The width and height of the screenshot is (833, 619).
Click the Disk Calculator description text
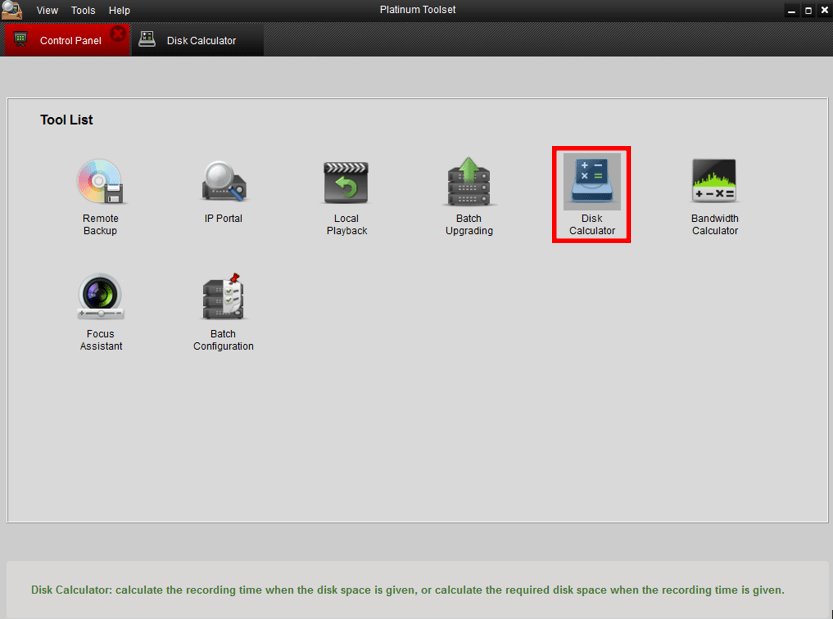tap(407, 590)
